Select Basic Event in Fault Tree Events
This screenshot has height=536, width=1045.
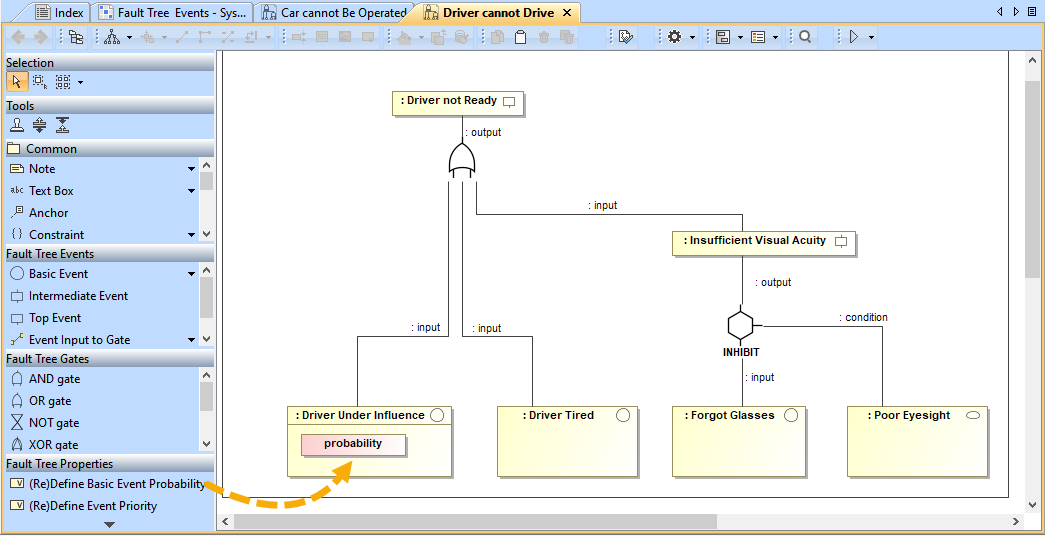59,273
